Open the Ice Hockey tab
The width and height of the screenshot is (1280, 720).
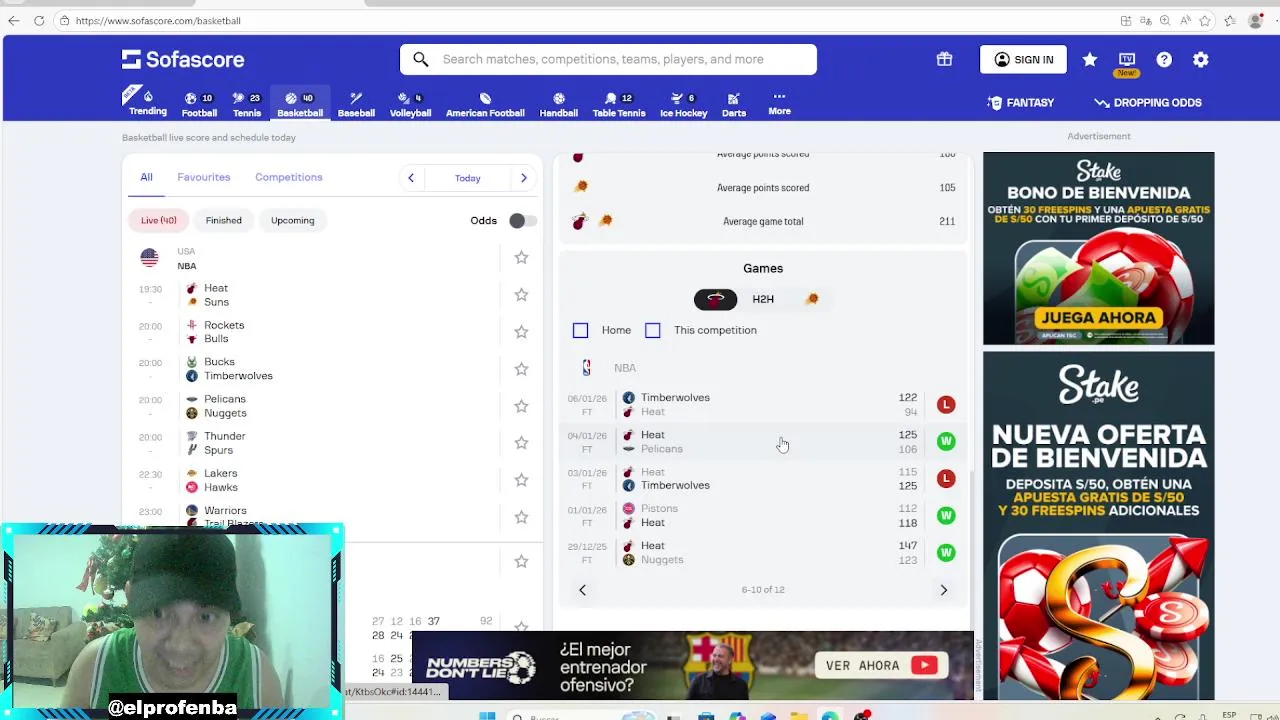click(683, 105)
